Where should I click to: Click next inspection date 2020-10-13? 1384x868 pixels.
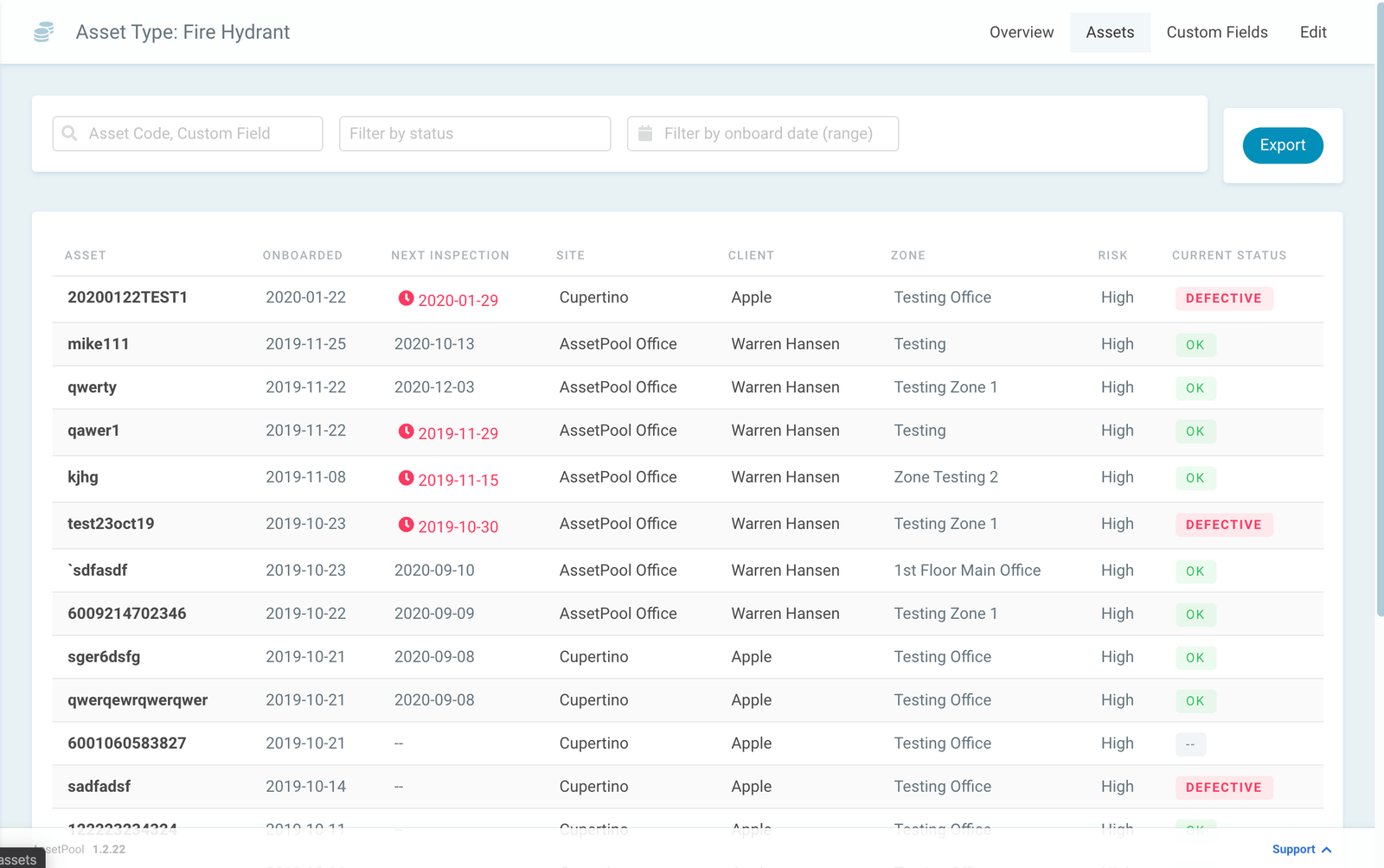[434, 344]
